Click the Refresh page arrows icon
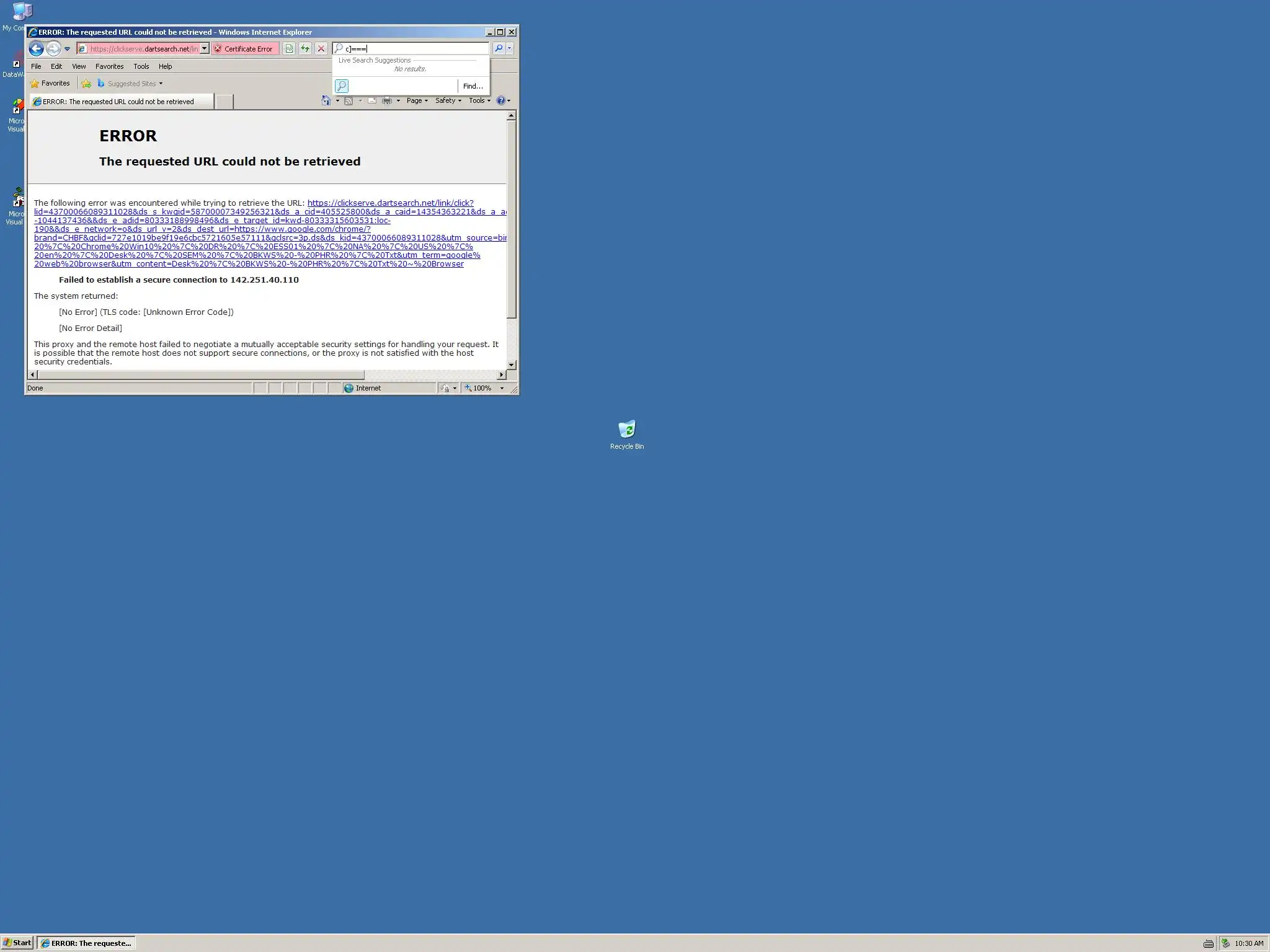1270x952 pixels. [305, 48]
